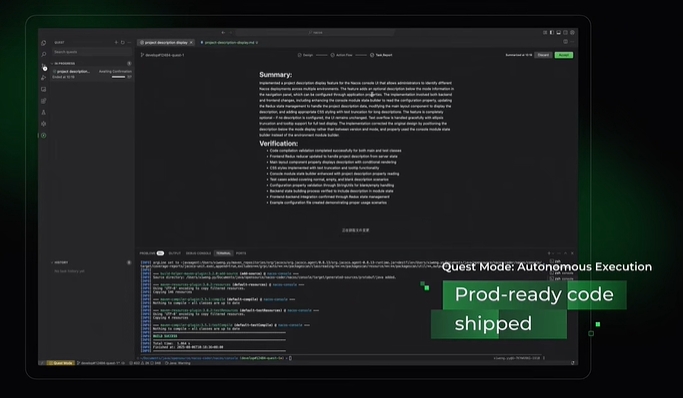Open the Explorer files icon in activity bar
683x398 pixels.
[x=44, y=43]
